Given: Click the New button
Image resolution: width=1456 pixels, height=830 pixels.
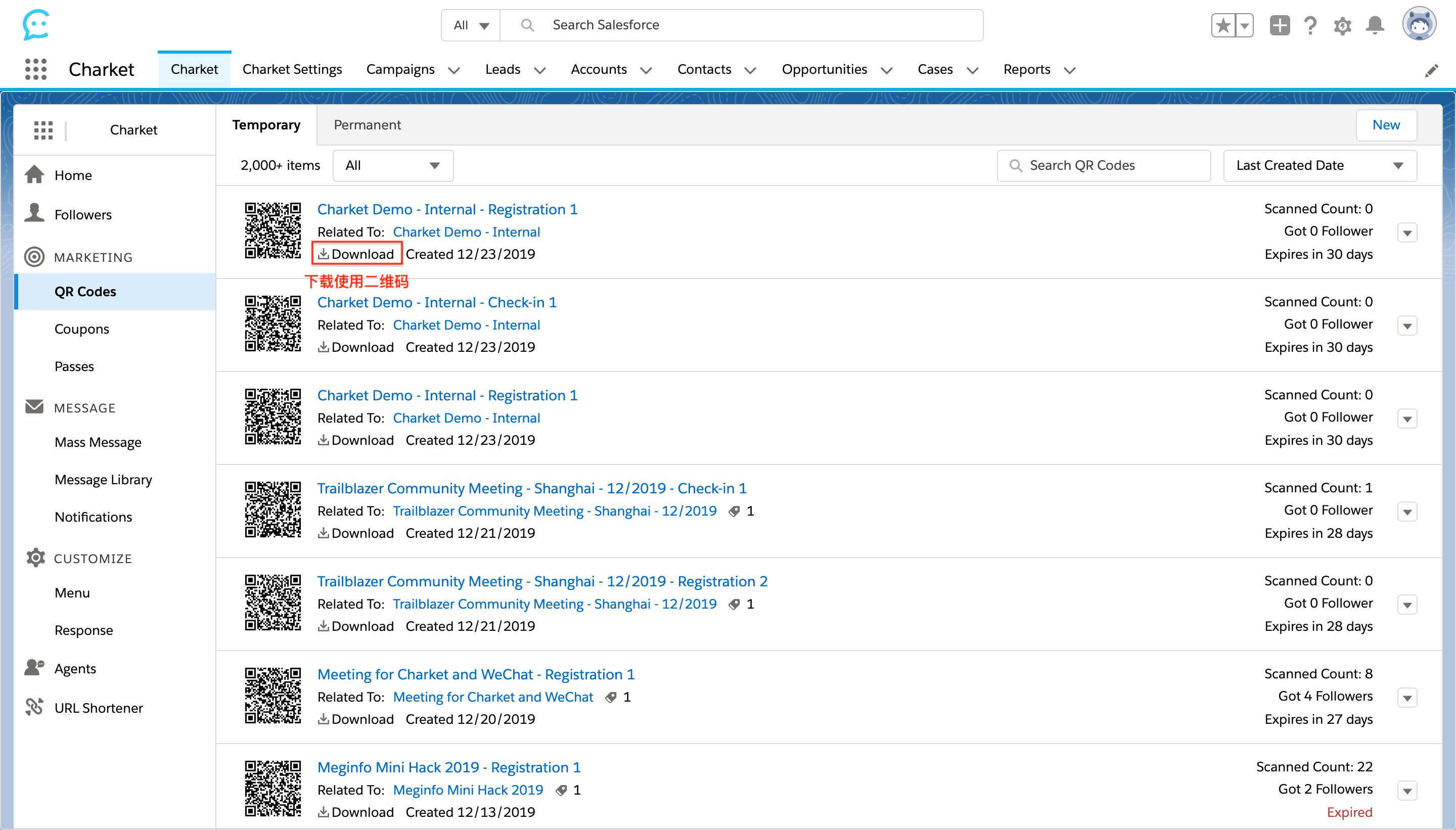Looking at the screenshot, I should tap(1386, 125).
